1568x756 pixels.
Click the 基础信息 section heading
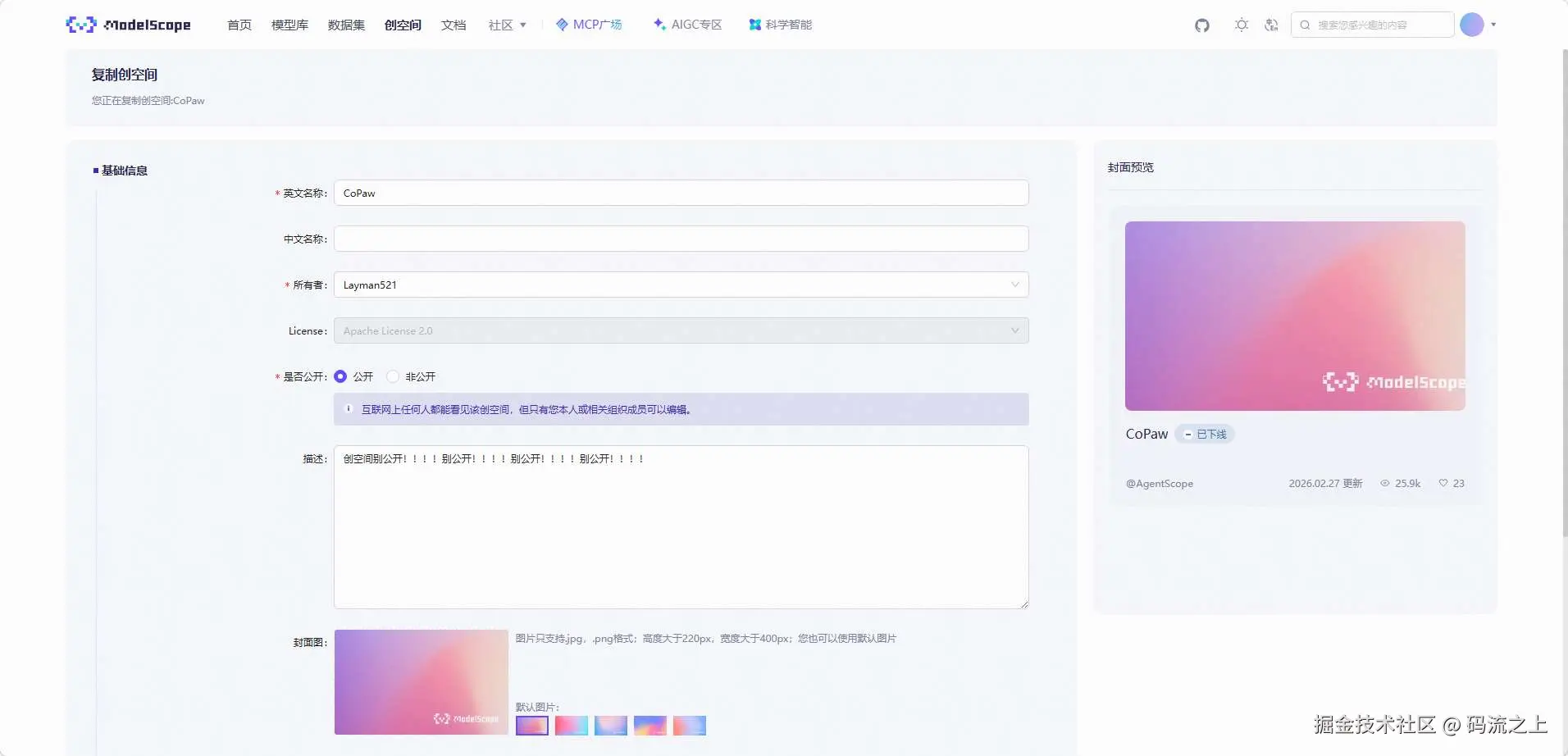pos(125,171)
